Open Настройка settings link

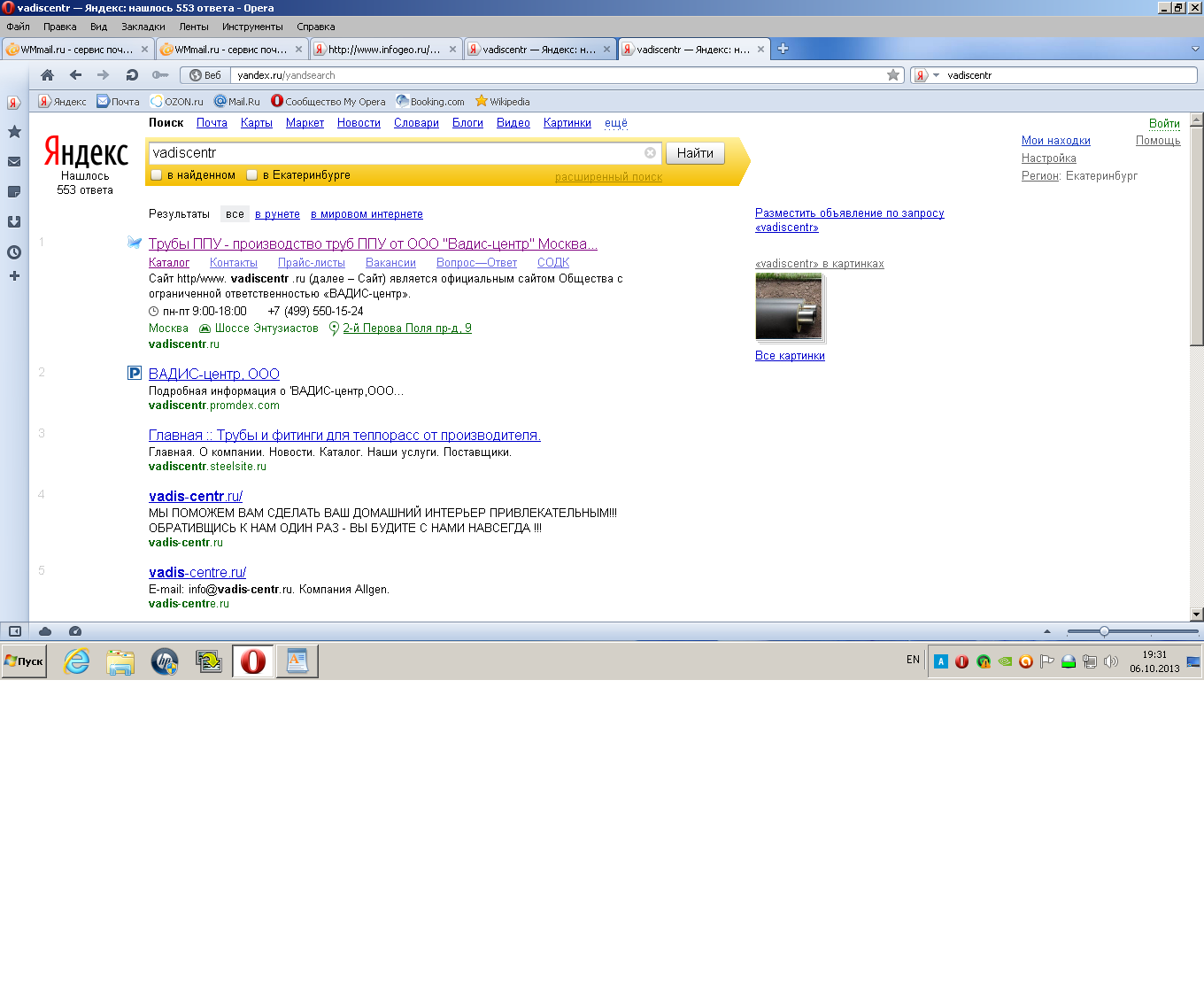[1049, 158]
